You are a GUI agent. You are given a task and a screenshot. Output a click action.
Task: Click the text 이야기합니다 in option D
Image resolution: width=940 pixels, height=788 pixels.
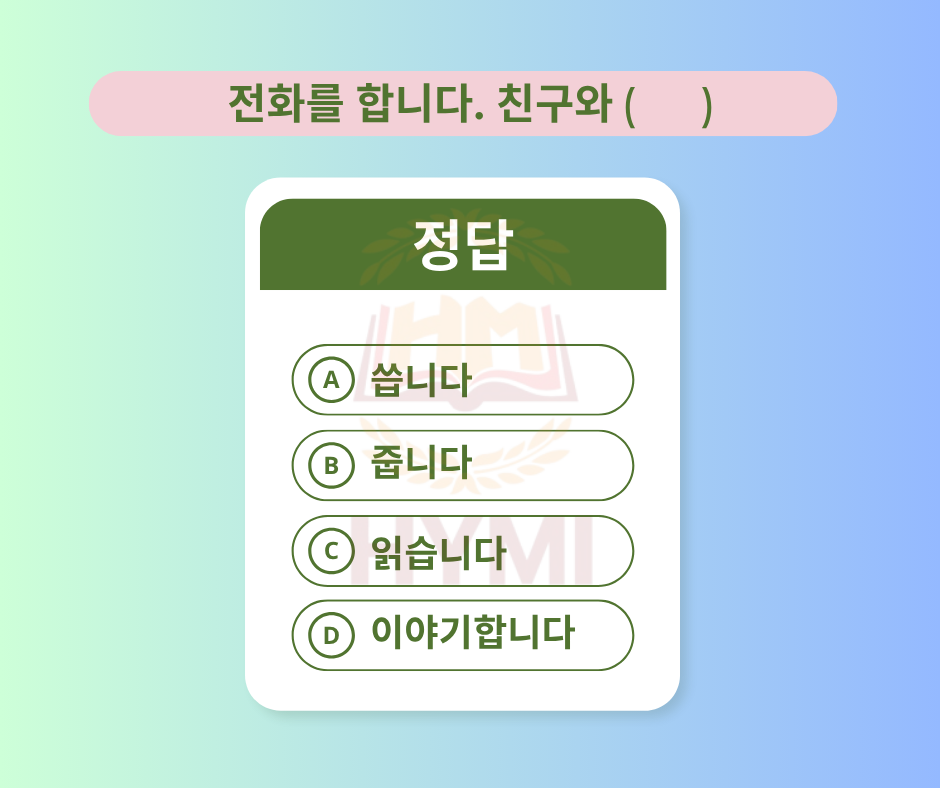(x=473, y=632)
